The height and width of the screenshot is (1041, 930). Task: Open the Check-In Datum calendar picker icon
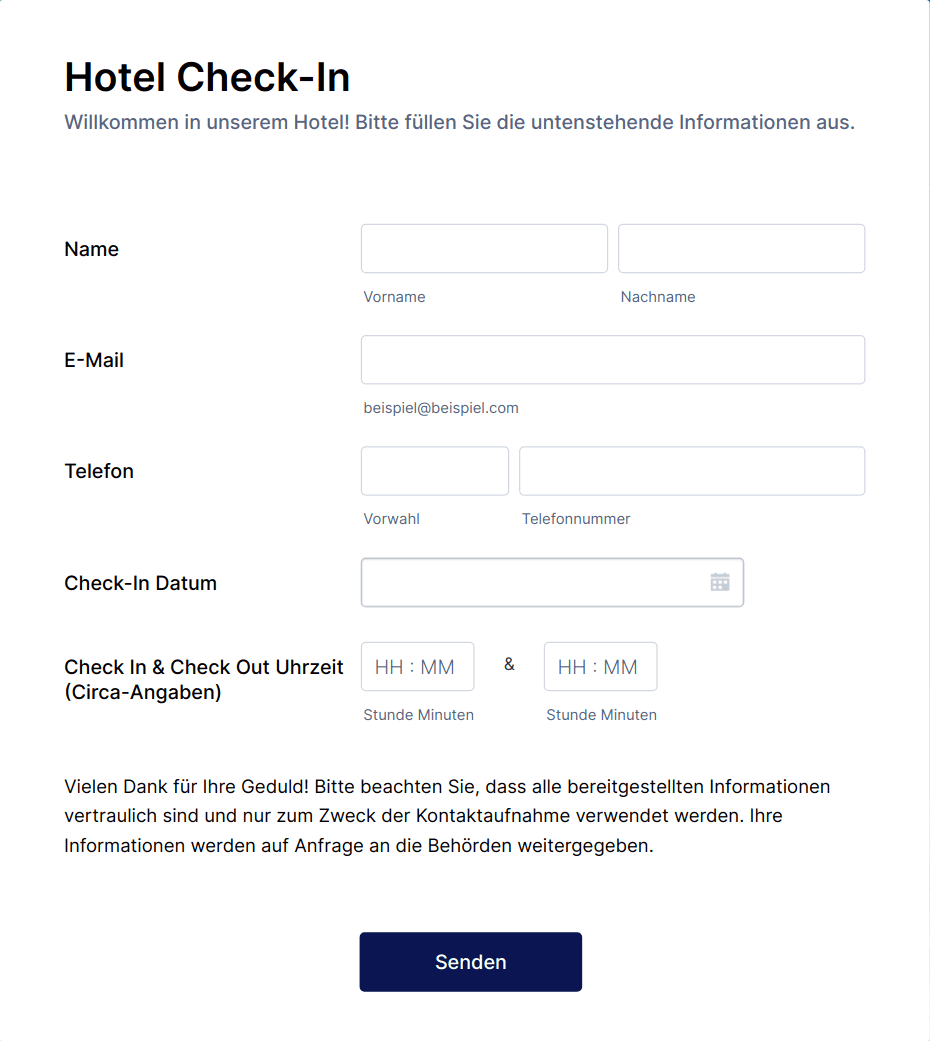click(x=720, y=582)
